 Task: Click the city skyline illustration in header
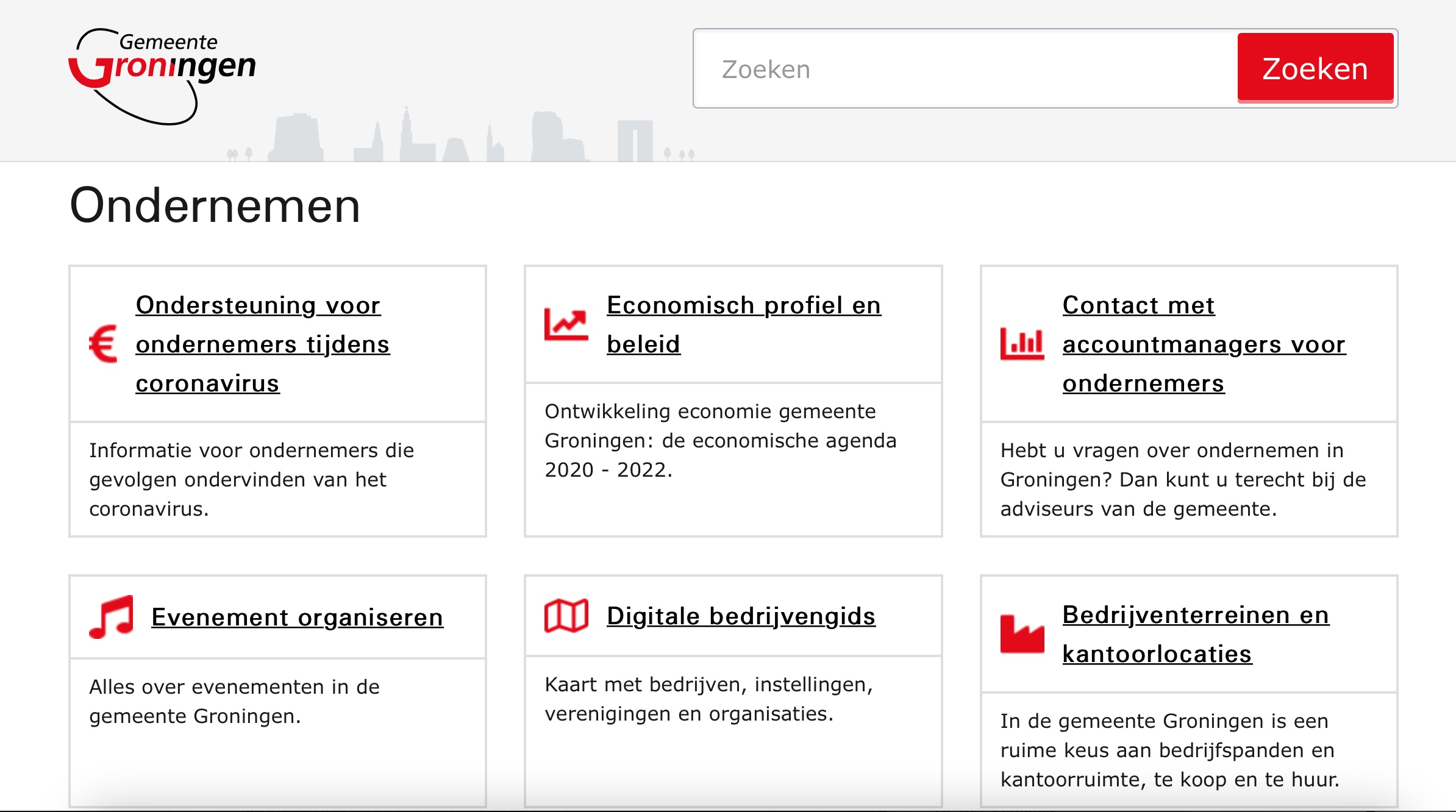(463, 137)
